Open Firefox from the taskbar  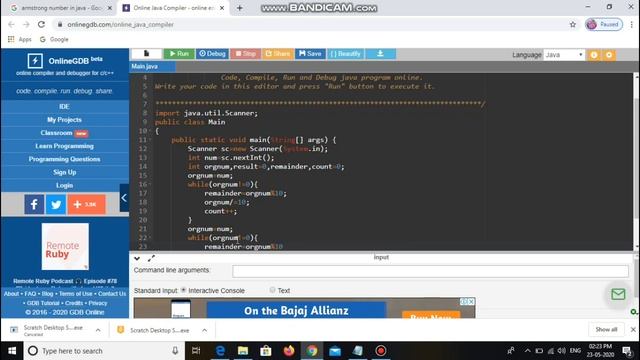pos(289,351)
